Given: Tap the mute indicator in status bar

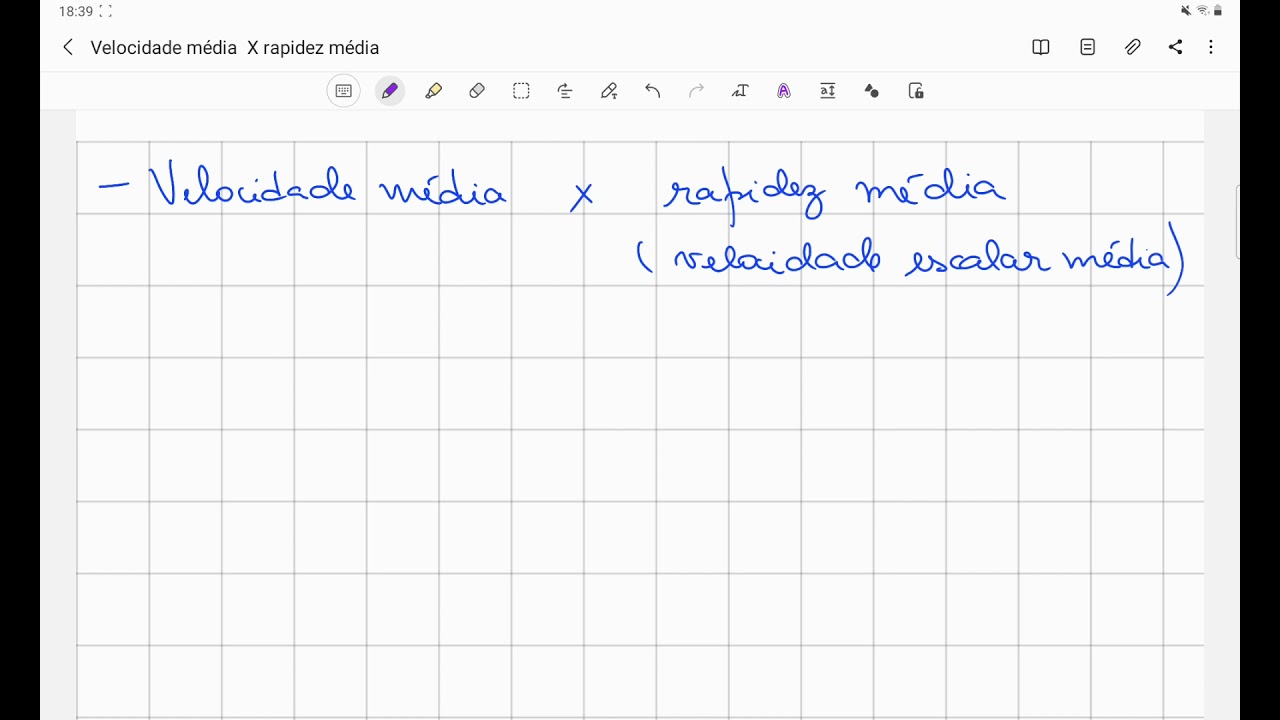Looking at the screenshot, I should tap(1186, 11).
